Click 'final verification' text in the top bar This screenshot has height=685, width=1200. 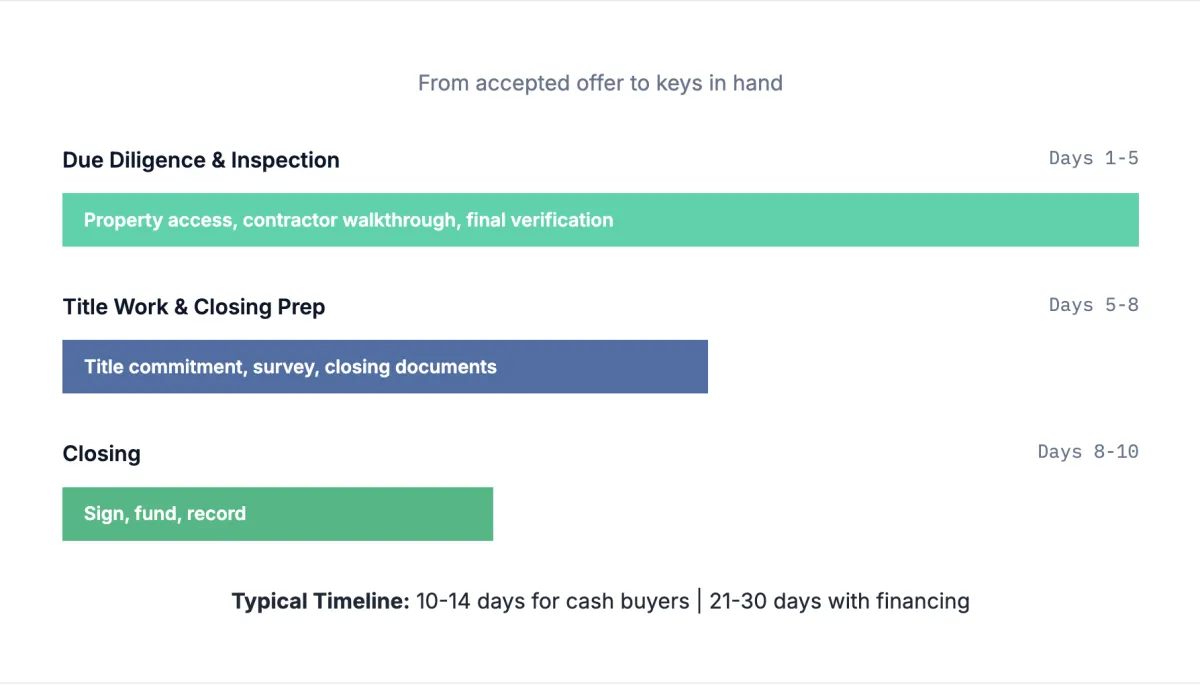(539, 220)
